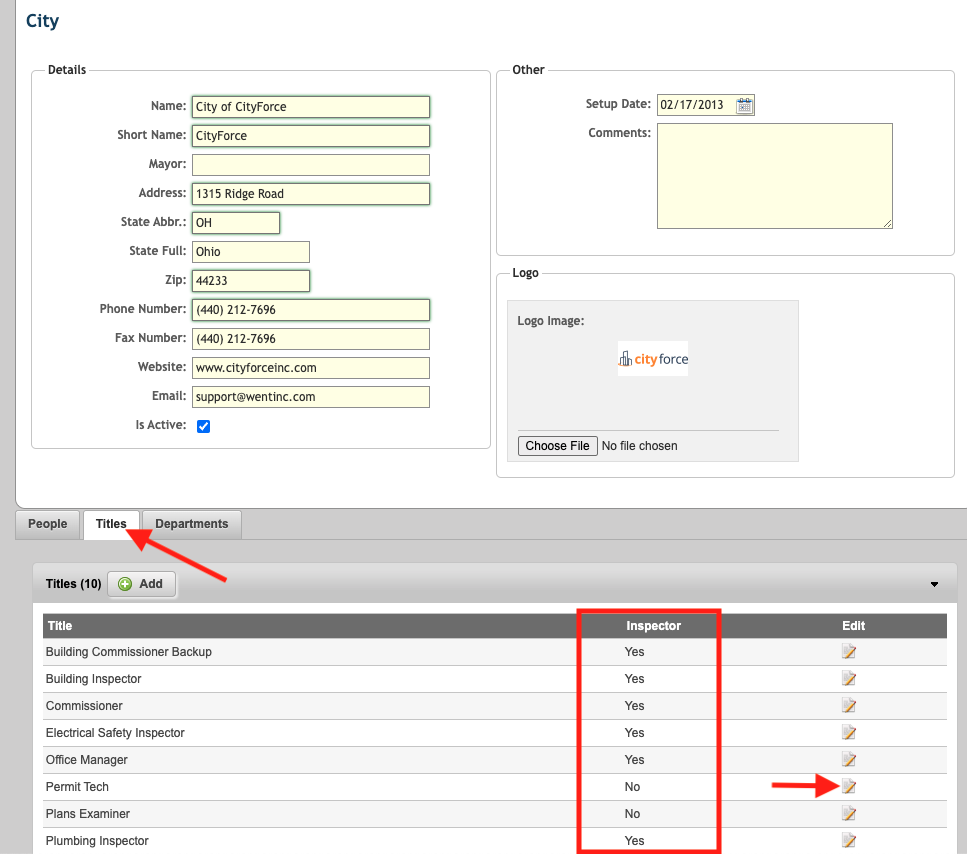This screenshot has width=967, height=854.
Task: Sort by the Title column header
Action: tap(60, 626)
